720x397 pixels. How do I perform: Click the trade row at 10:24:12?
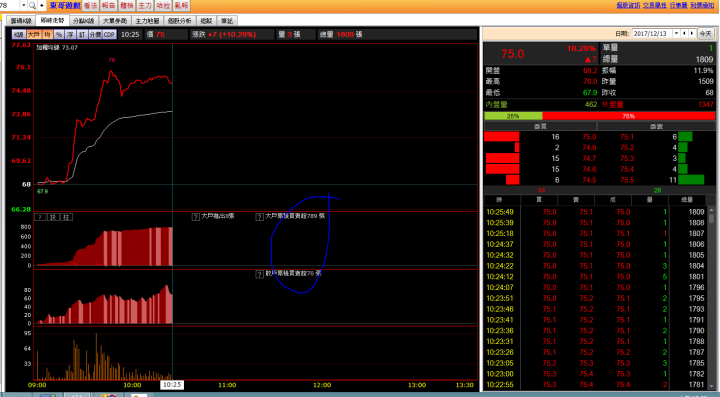pos(595,277)
